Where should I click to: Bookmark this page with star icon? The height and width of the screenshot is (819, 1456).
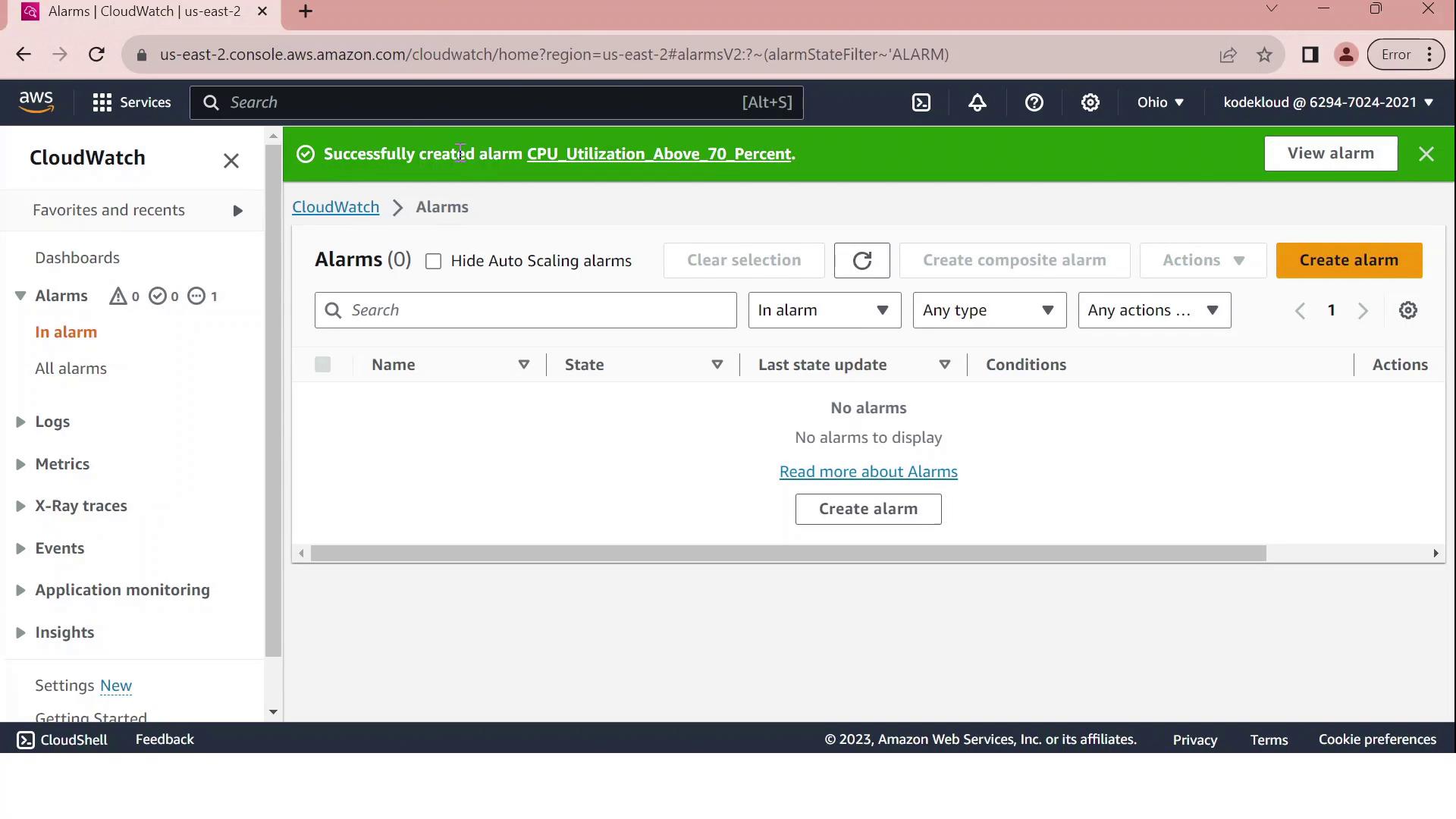[x=1264, y=55]
